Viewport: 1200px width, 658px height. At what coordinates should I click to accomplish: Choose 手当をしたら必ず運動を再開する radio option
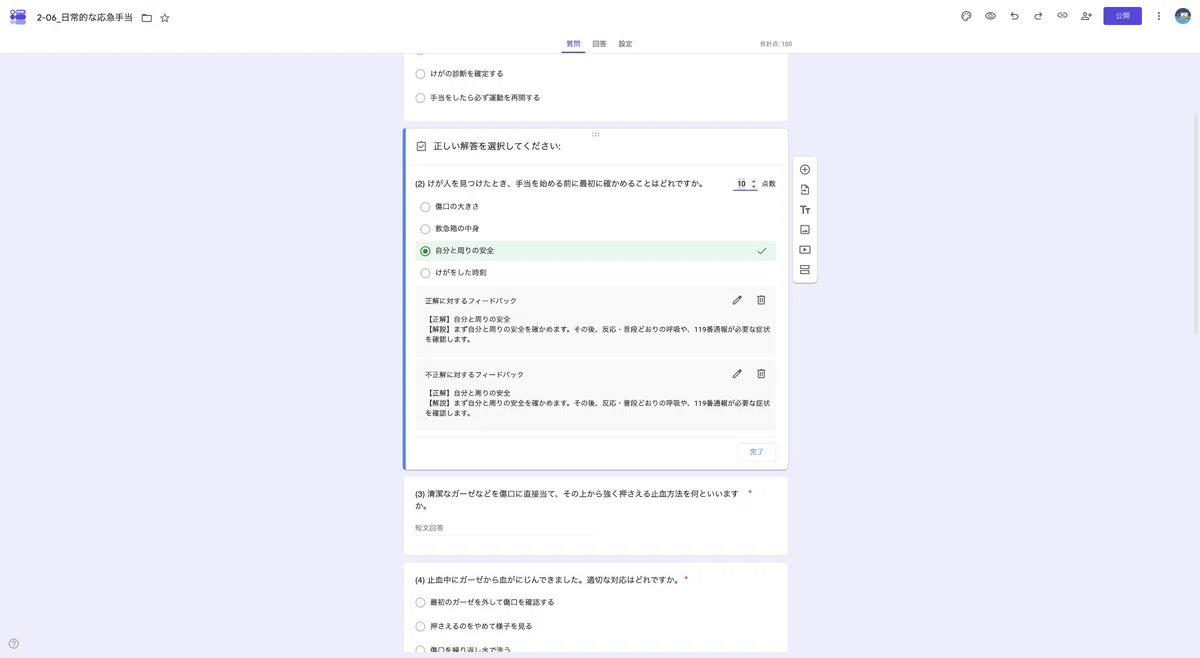coord(420,98)
